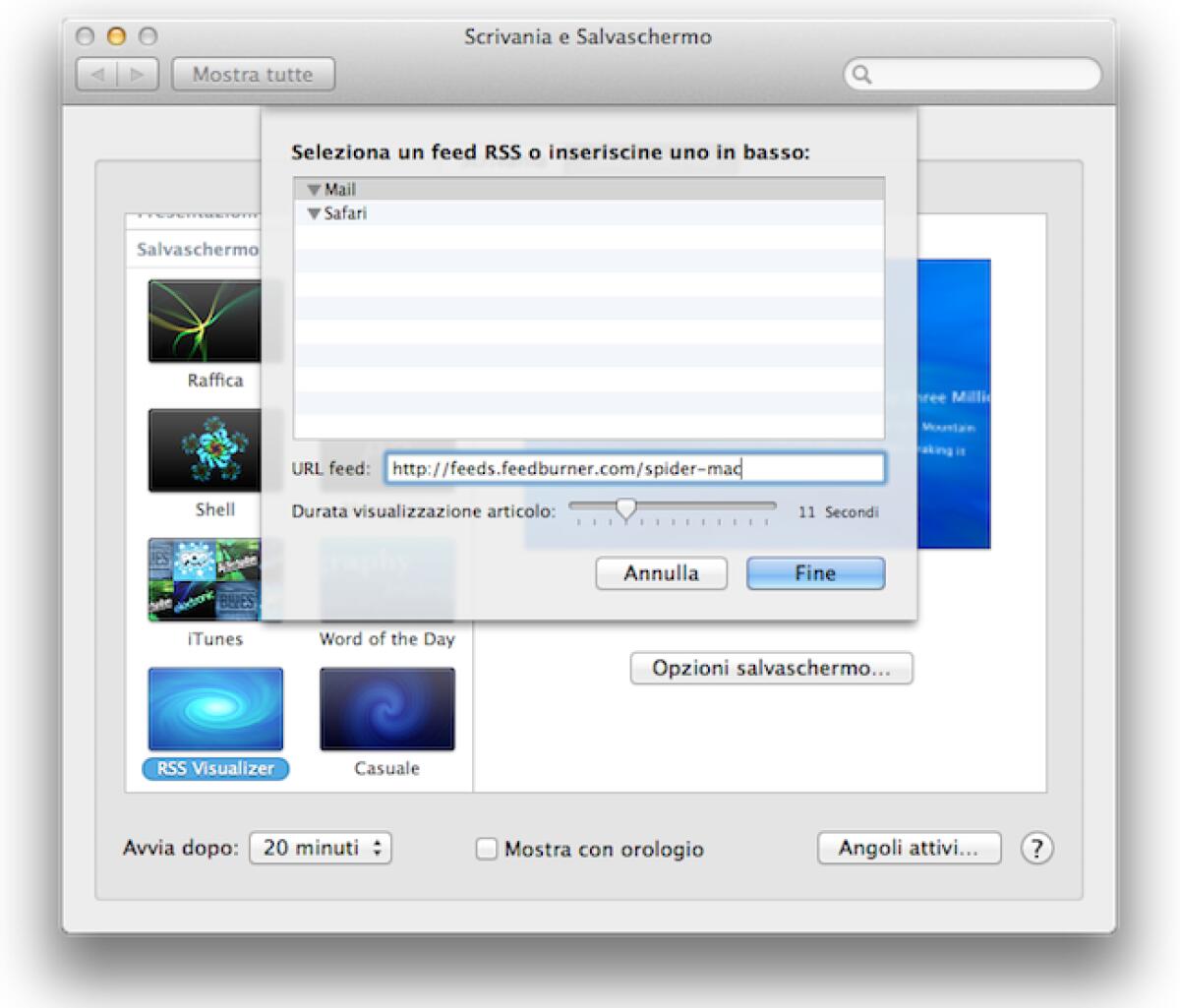Open the Avvia dopo duration dropdown
The height and width of the screenshot is (1008, 1180).
[321, 848]
